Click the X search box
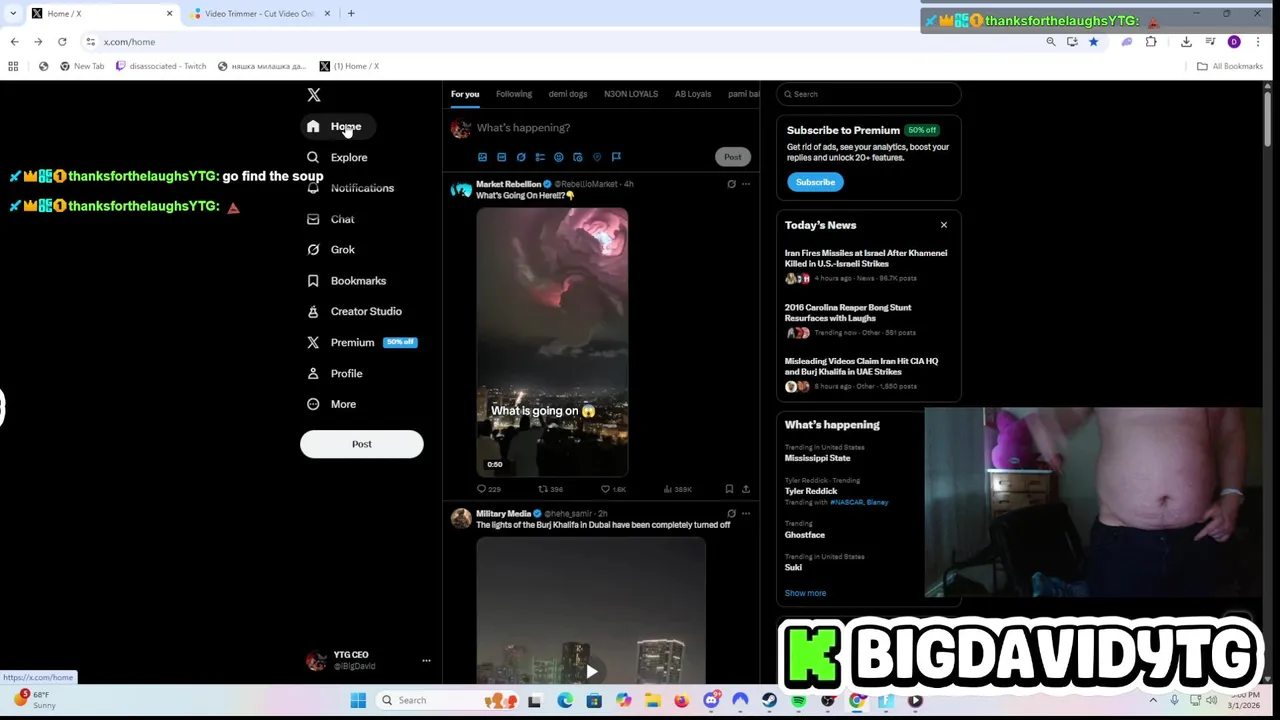 click(869, 94)
